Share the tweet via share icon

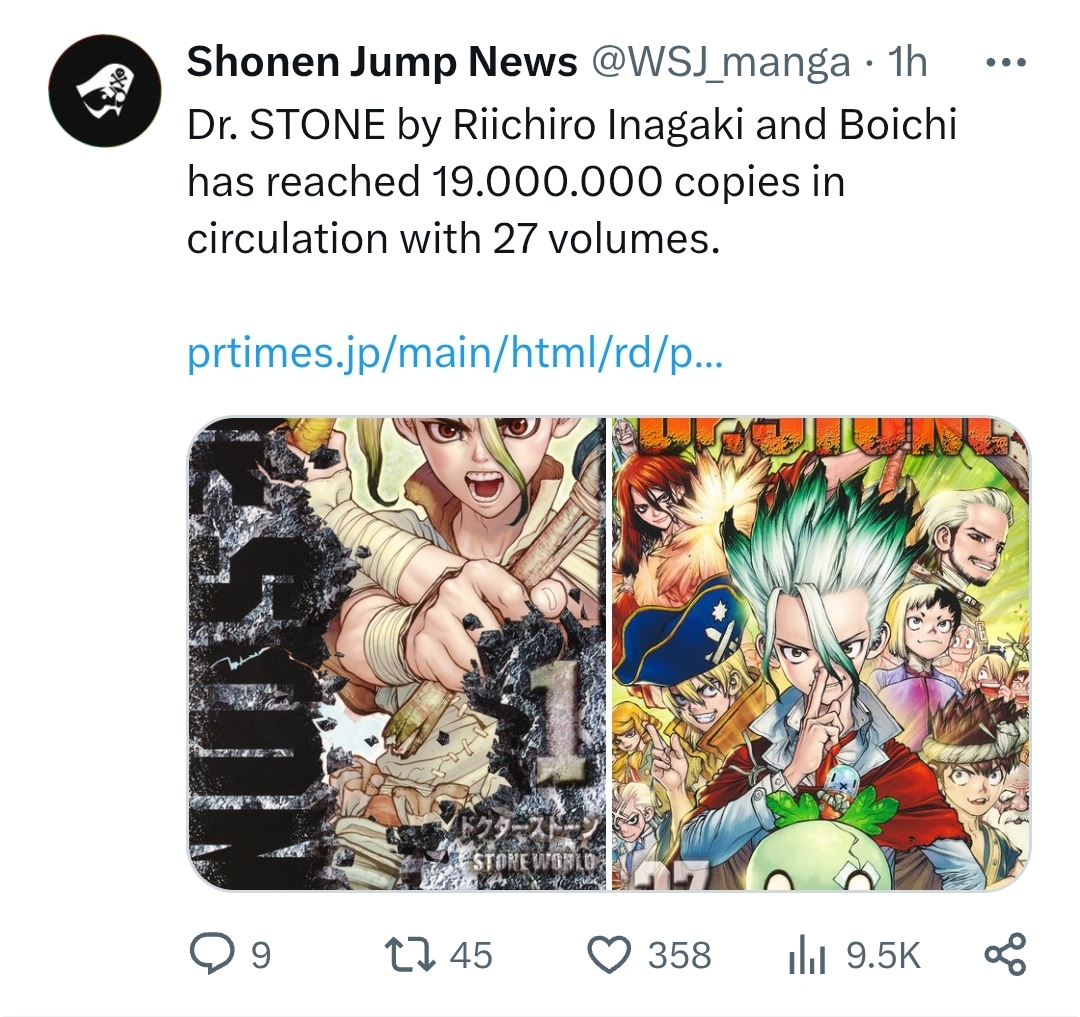1006,954
